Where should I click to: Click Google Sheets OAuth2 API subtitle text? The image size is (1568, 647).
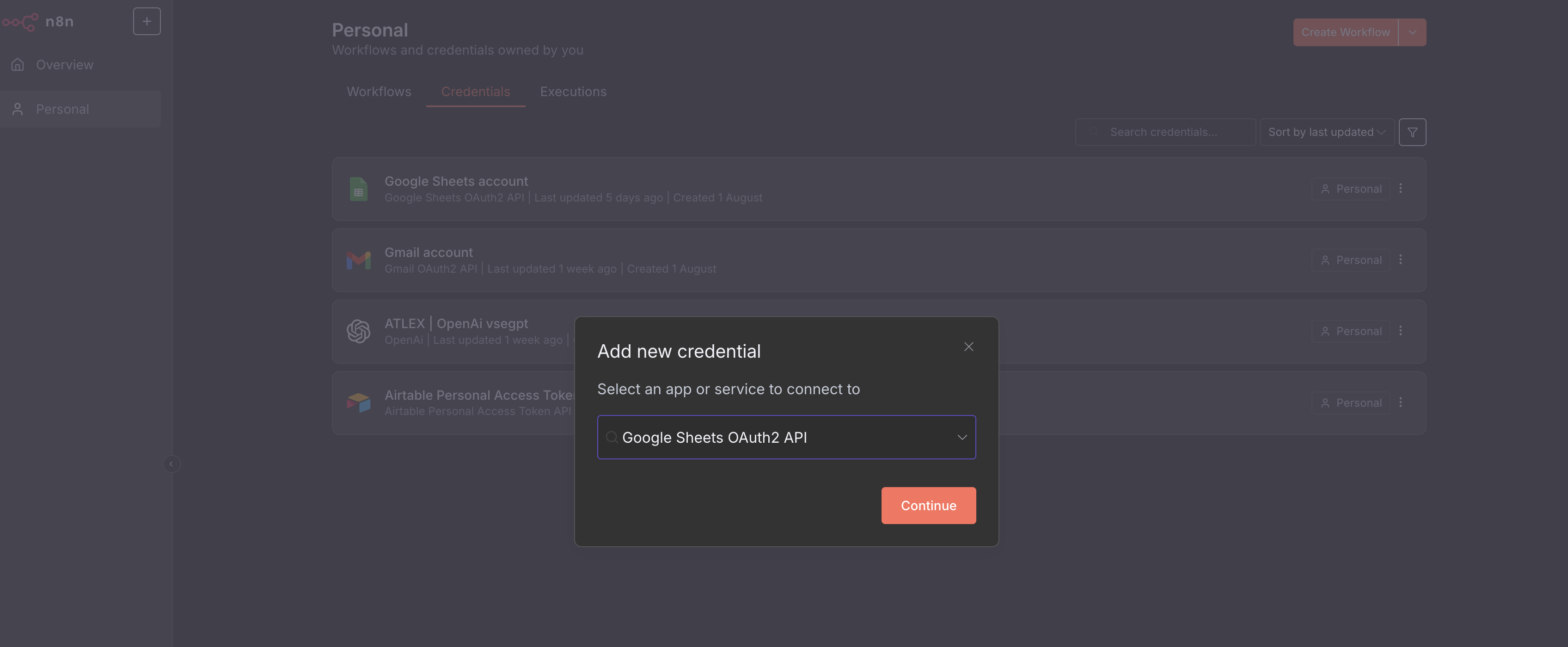[454, 198]
